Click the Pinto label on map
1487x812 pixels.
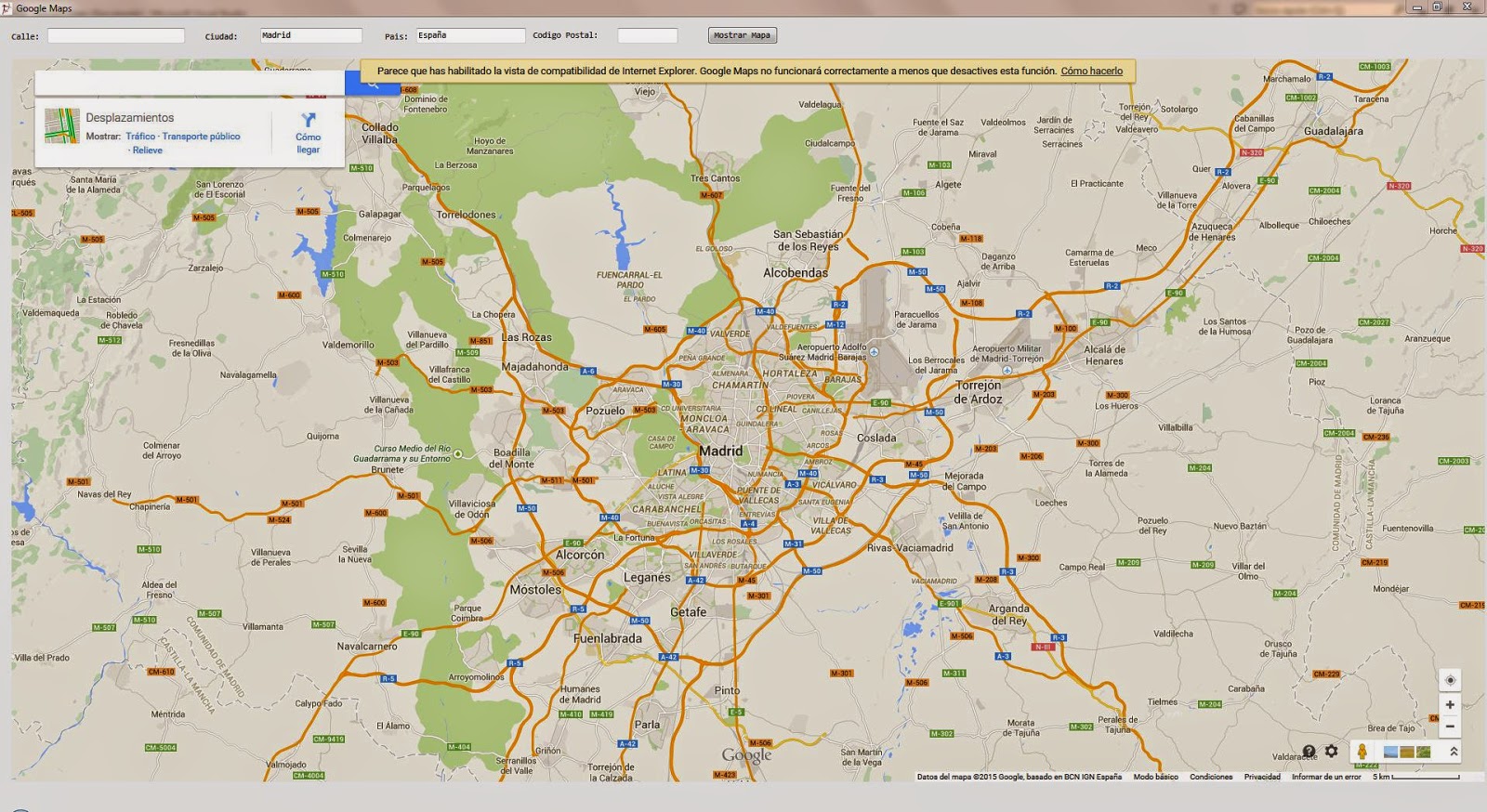coord(728,690)
